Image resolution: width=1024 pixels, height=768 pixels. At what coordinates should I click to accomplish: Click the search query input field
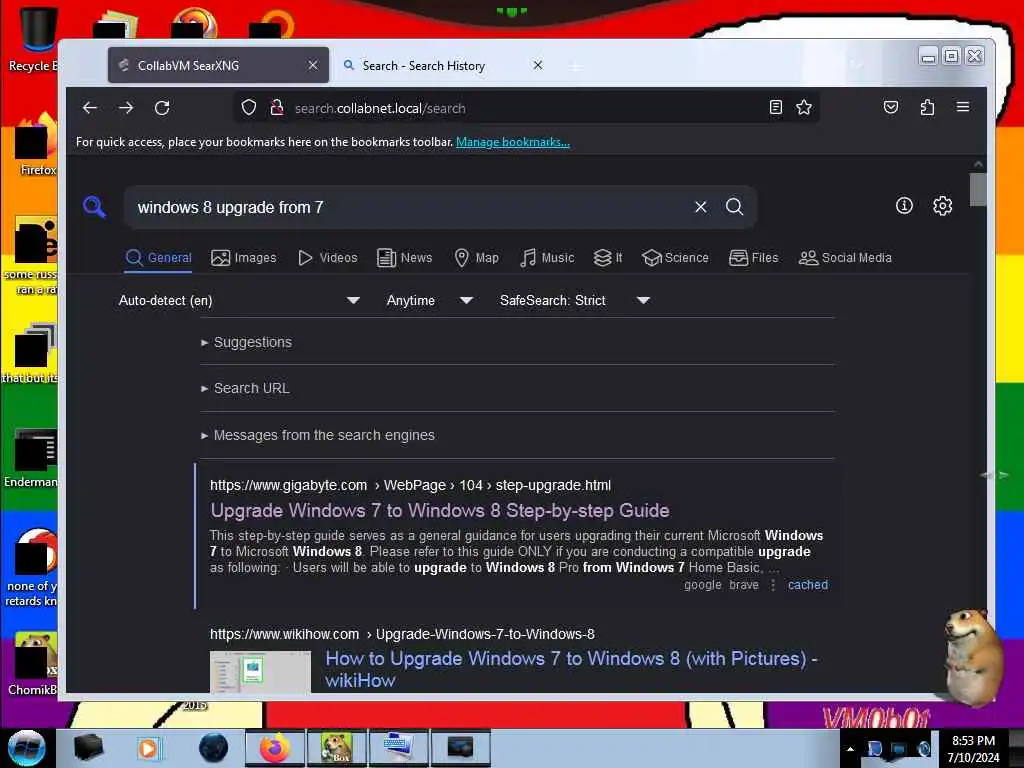coord(411,208)
